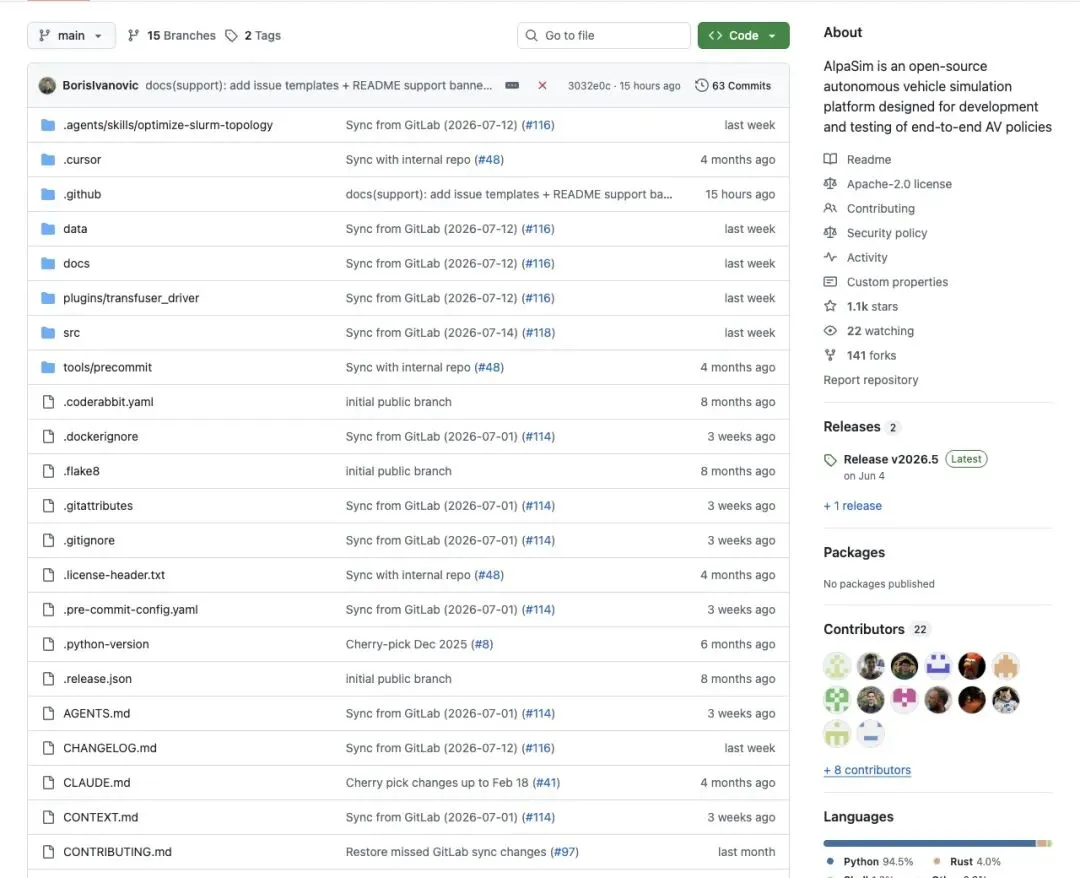Click Rust 4.0% language entry
The image size is (1080, 878).
tap(967, 861)
